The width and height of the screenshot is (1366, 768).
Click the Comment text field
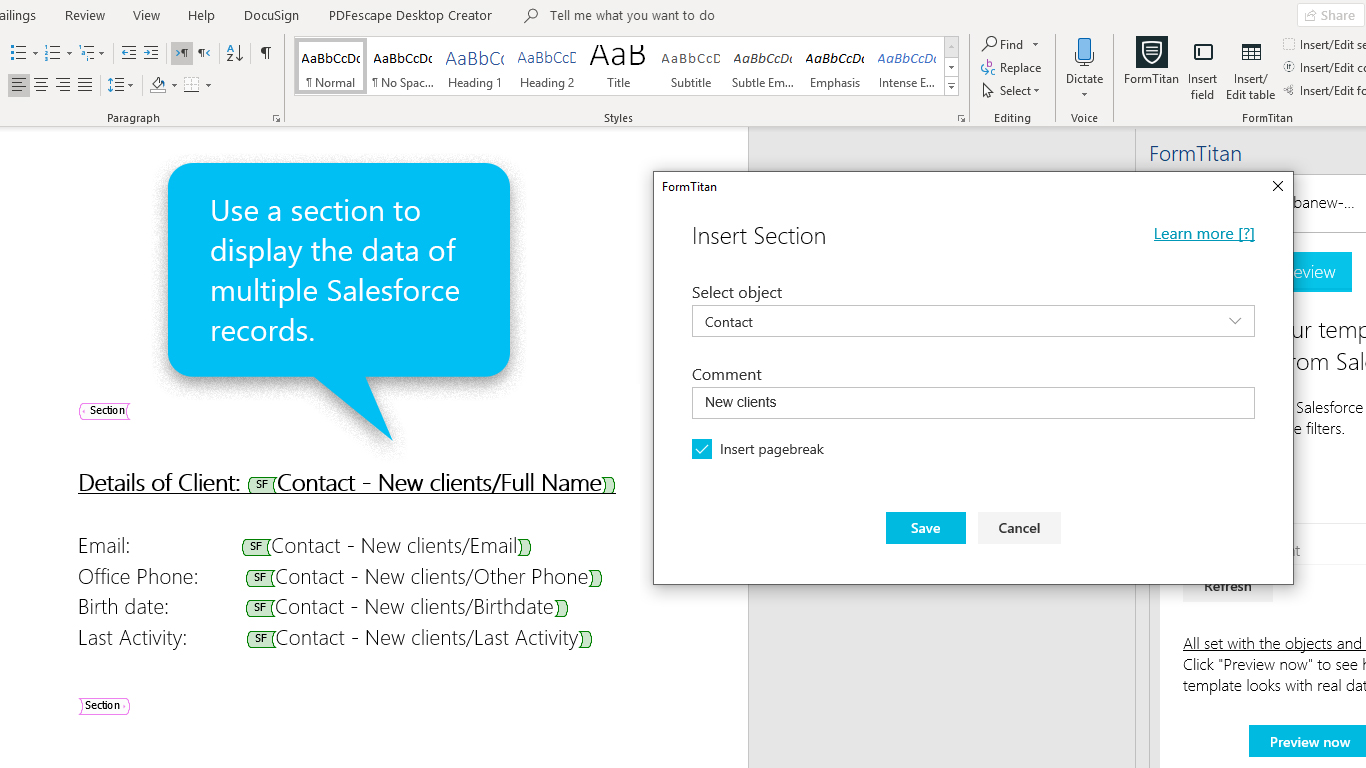[x=972, y=402]
